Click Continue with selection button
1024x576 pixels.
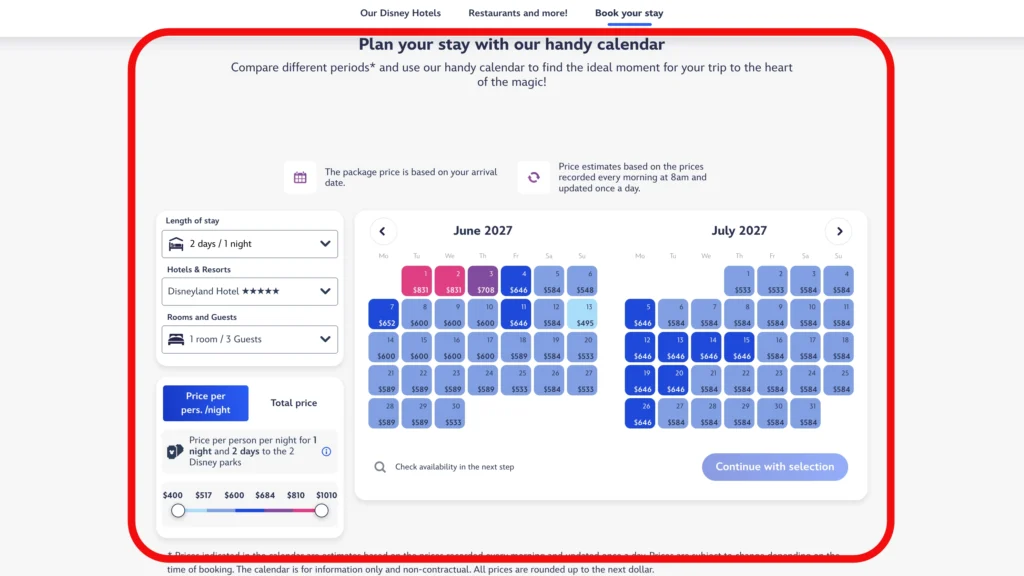pos(775,467)
